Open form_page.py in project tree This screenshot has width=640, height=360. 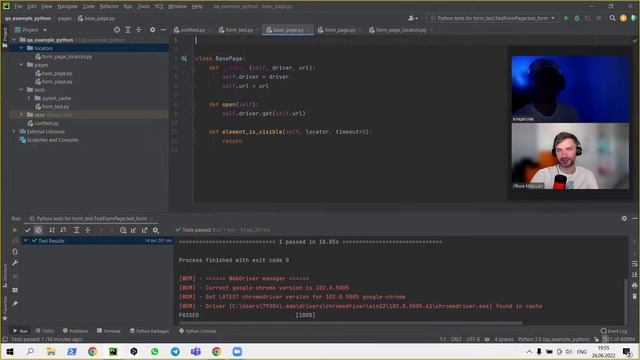coord(54,82)
